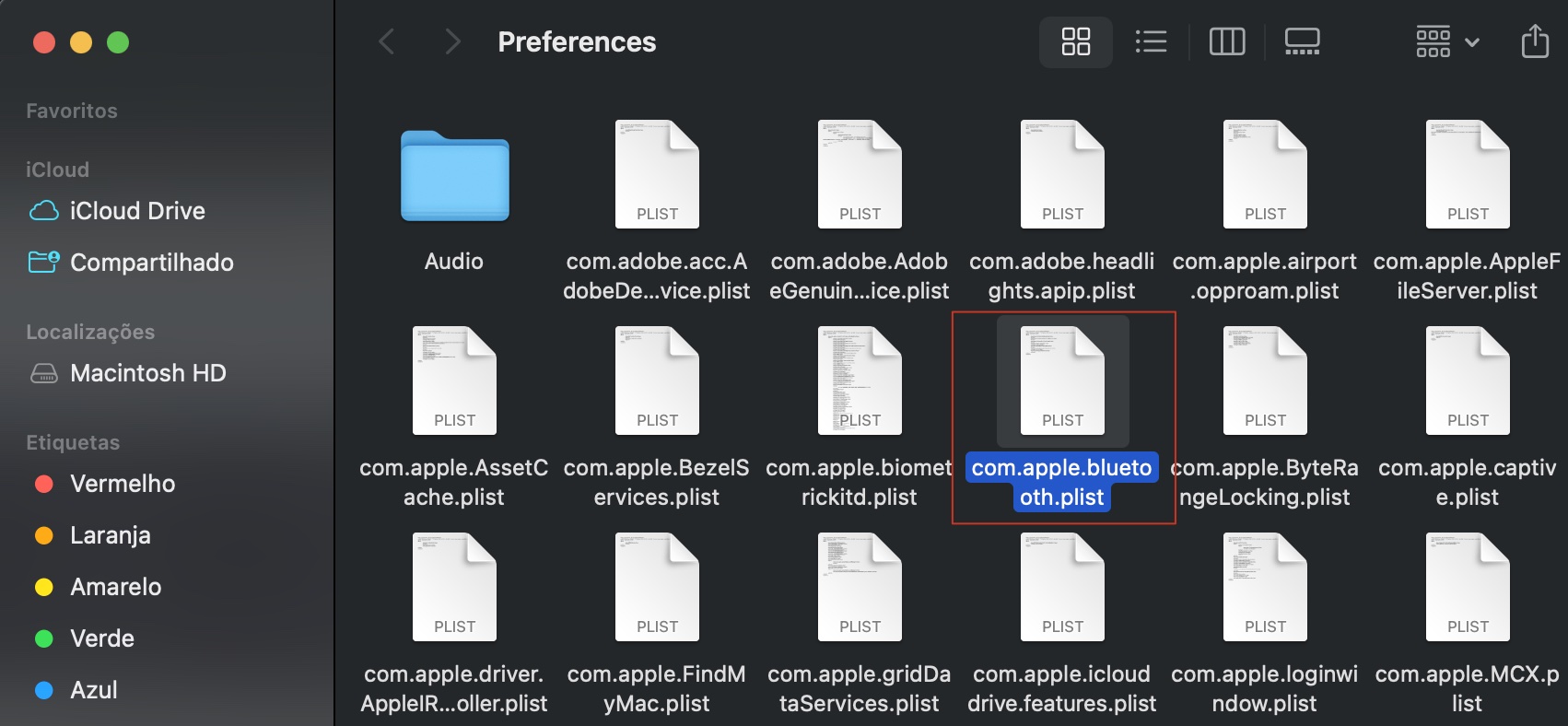
Task: Click the com.apple.FindMyMac.plist filename label
Action: 657,689
